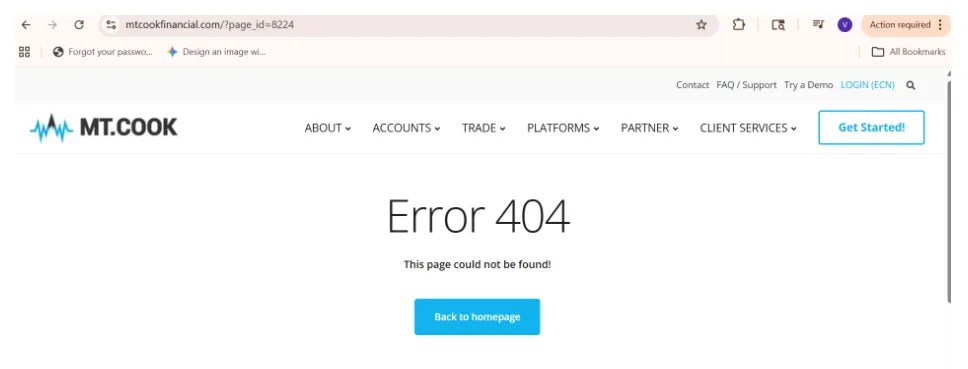Click the LOGIN (ECN) link

(x=867, y=85)
